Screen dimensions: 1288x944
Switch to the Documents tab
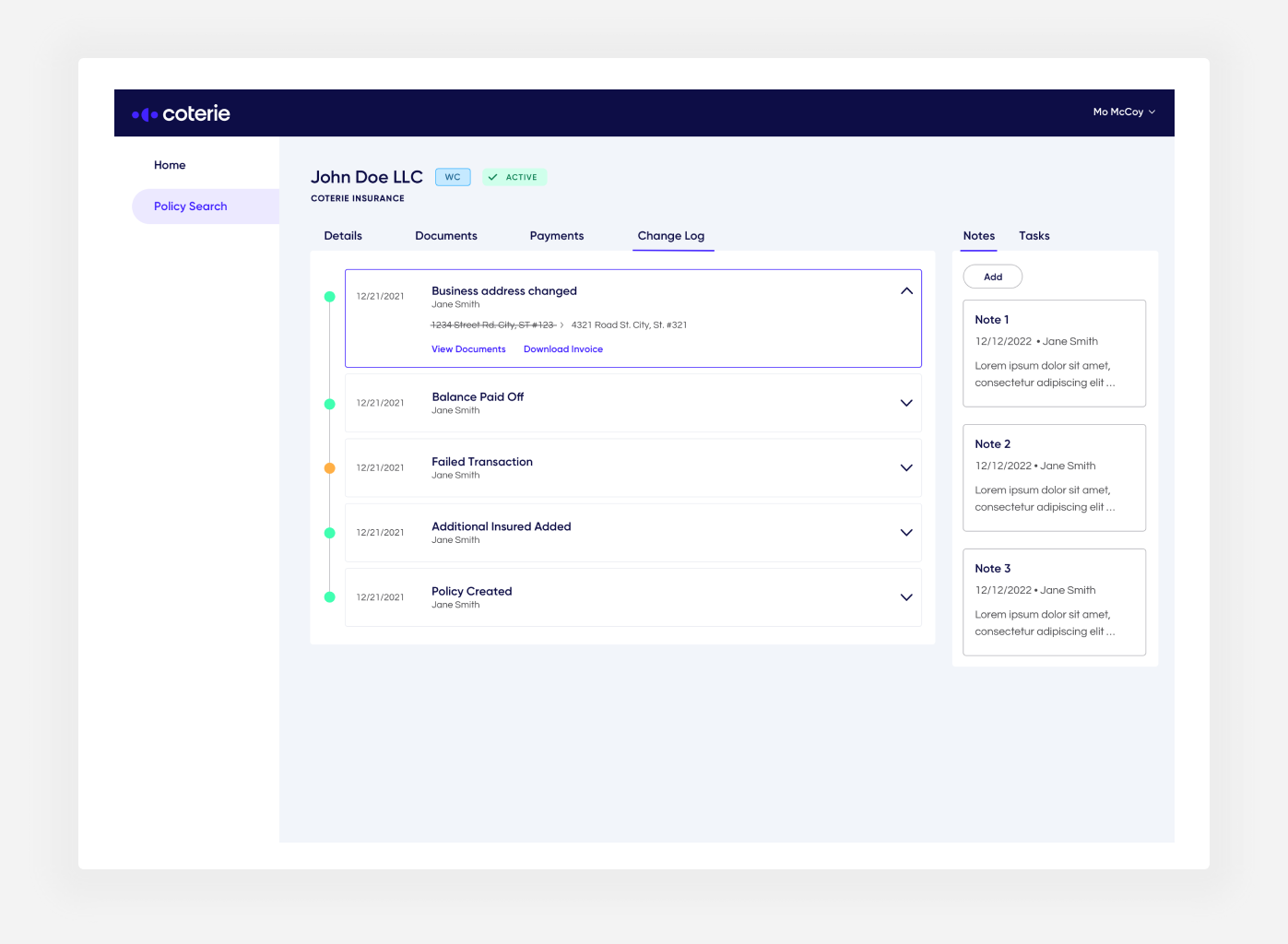[446, 236]
